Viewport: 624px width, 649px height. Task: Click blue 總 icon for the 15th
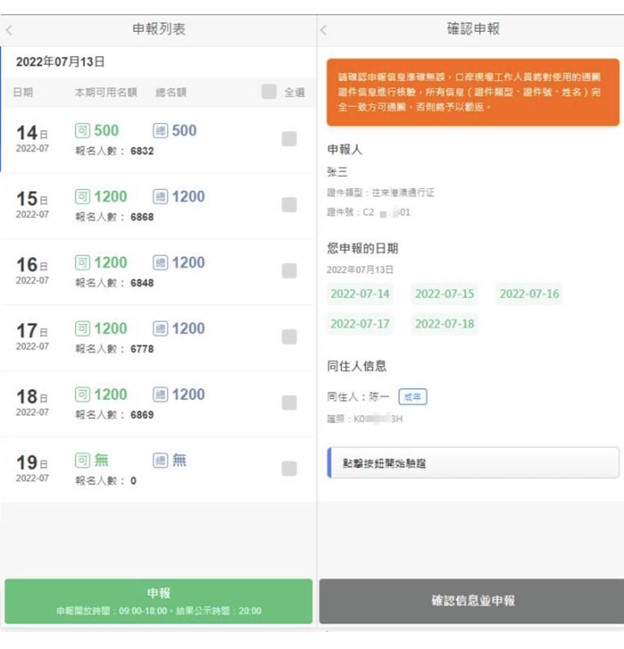[161, 197]
